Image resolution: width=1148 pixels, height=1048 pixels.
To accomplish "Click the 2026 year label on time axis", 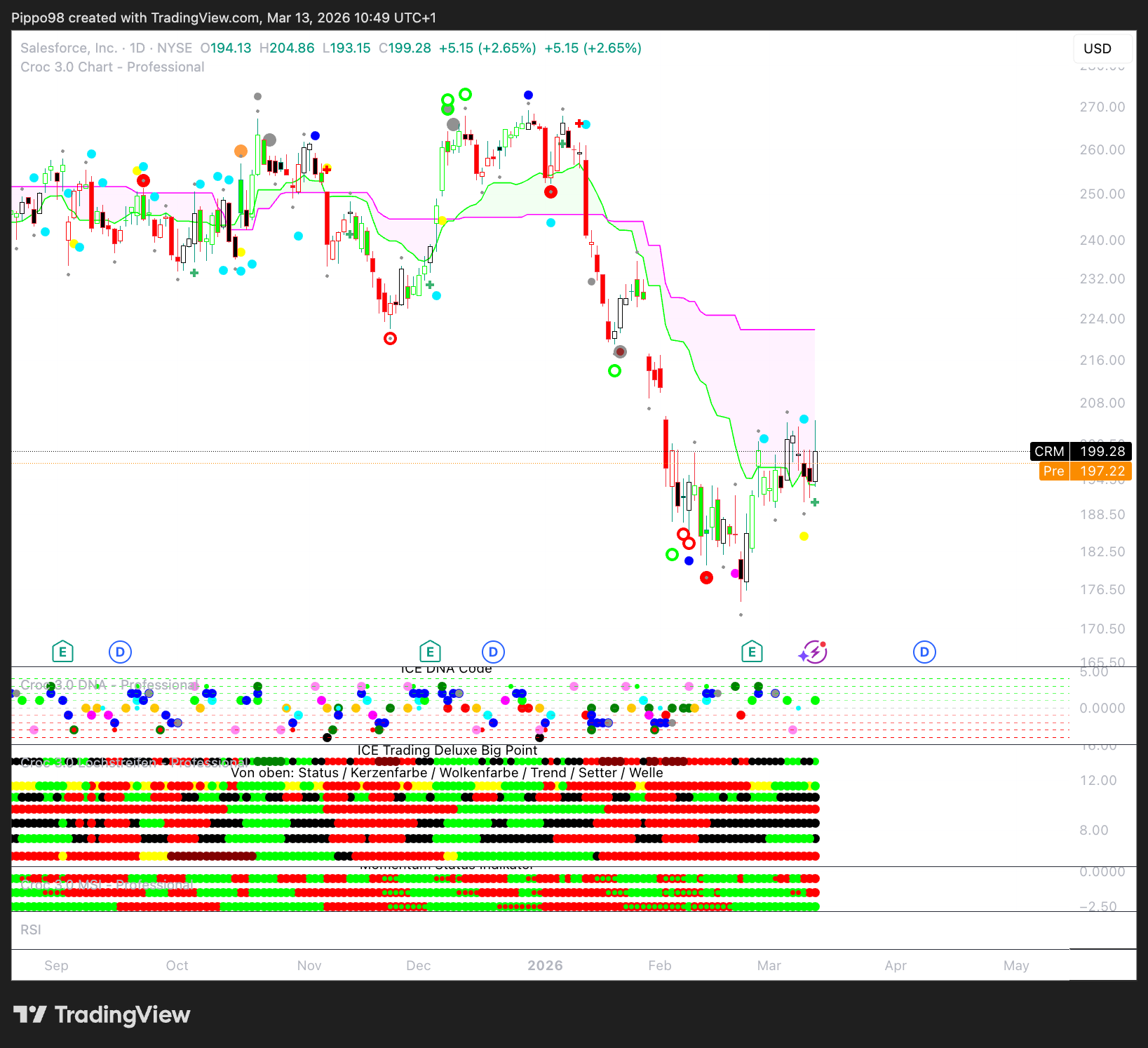I will [x=545, y=966].
